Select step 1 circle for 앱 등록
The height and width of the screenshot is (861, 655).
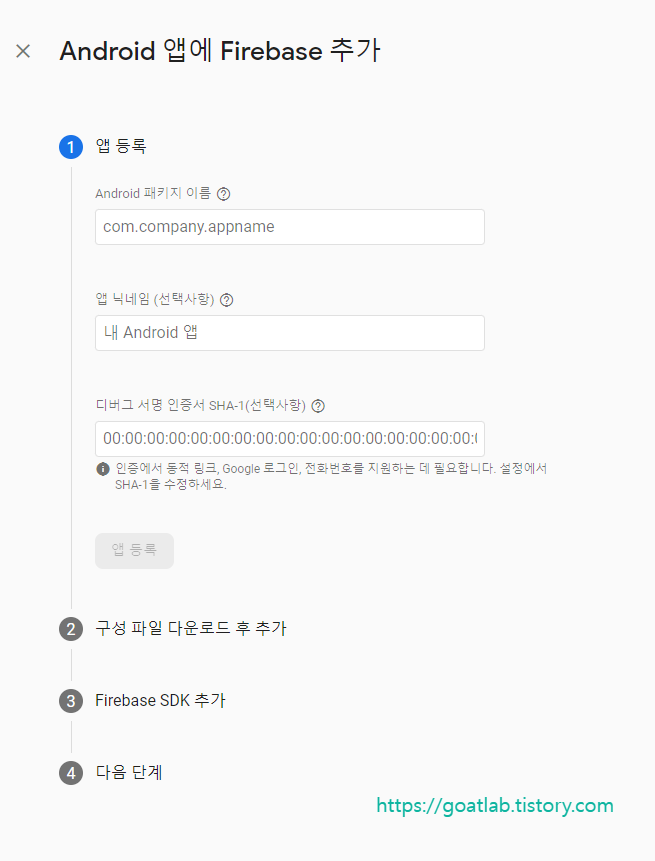[70, 146]
